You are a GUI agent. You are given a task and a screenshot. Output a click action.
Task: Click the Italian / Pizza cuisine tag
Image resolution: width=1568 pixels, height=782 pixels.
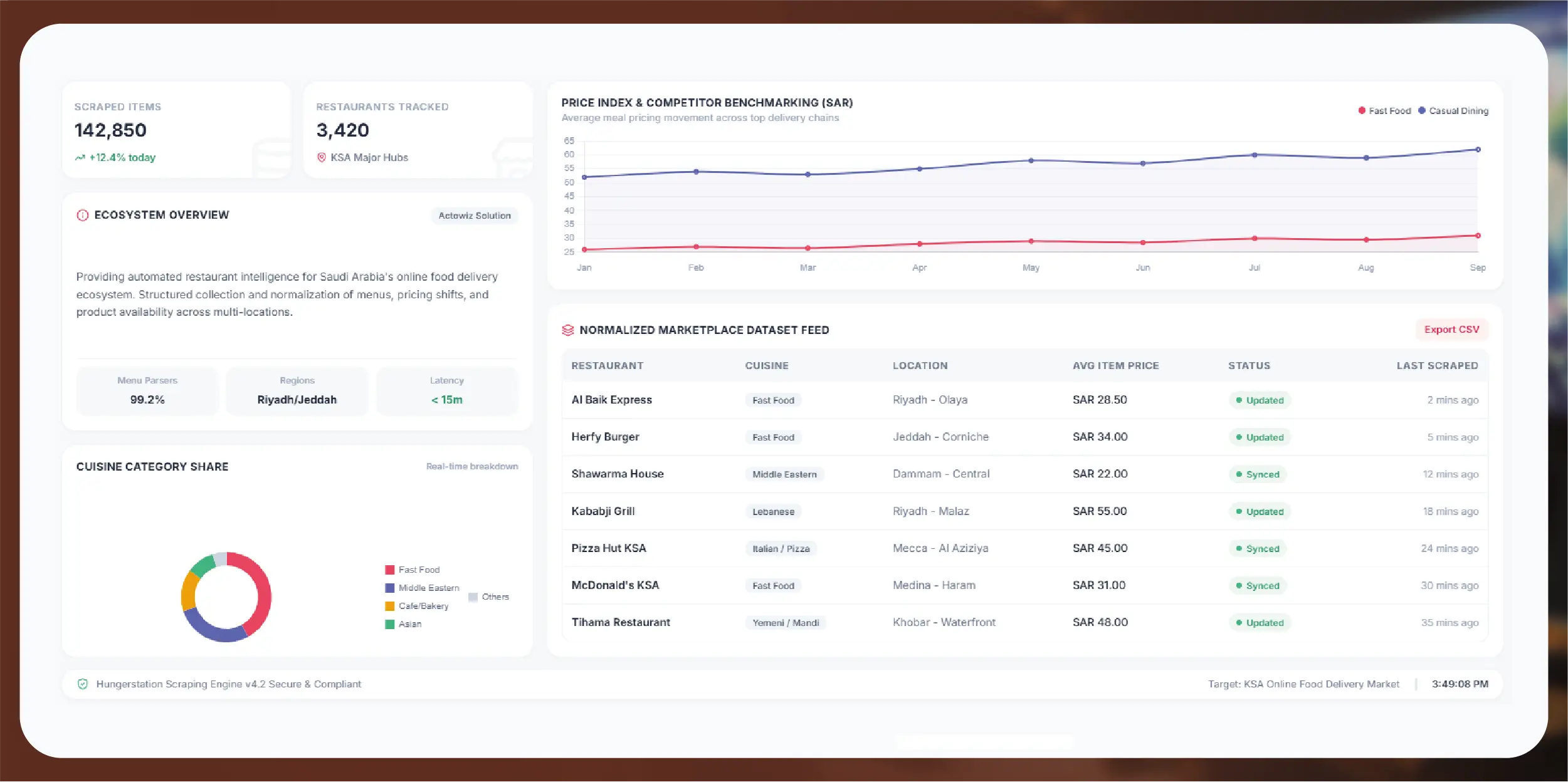(x=781, y=549)
